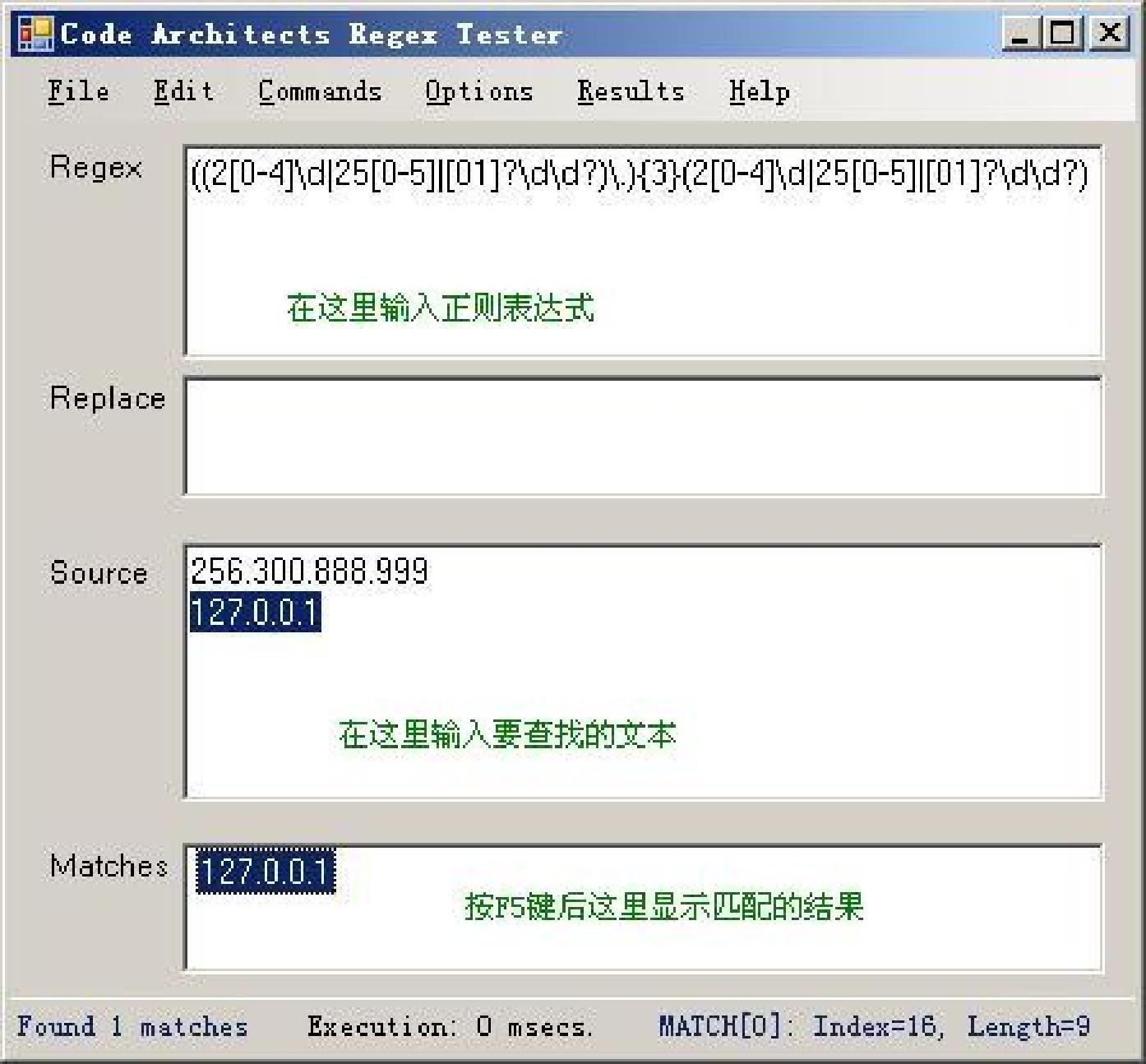Open the Results menu

631,91
